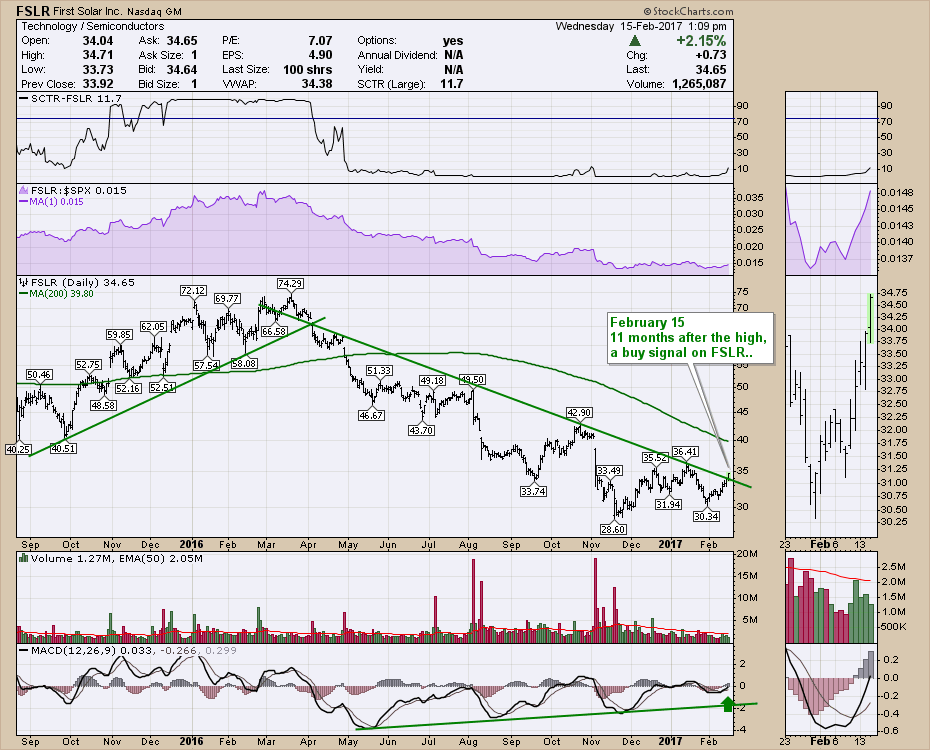The width and height of the screenshot is (930, 750).
Task: Click the 59.85 price label
Action: pos(119,335)
